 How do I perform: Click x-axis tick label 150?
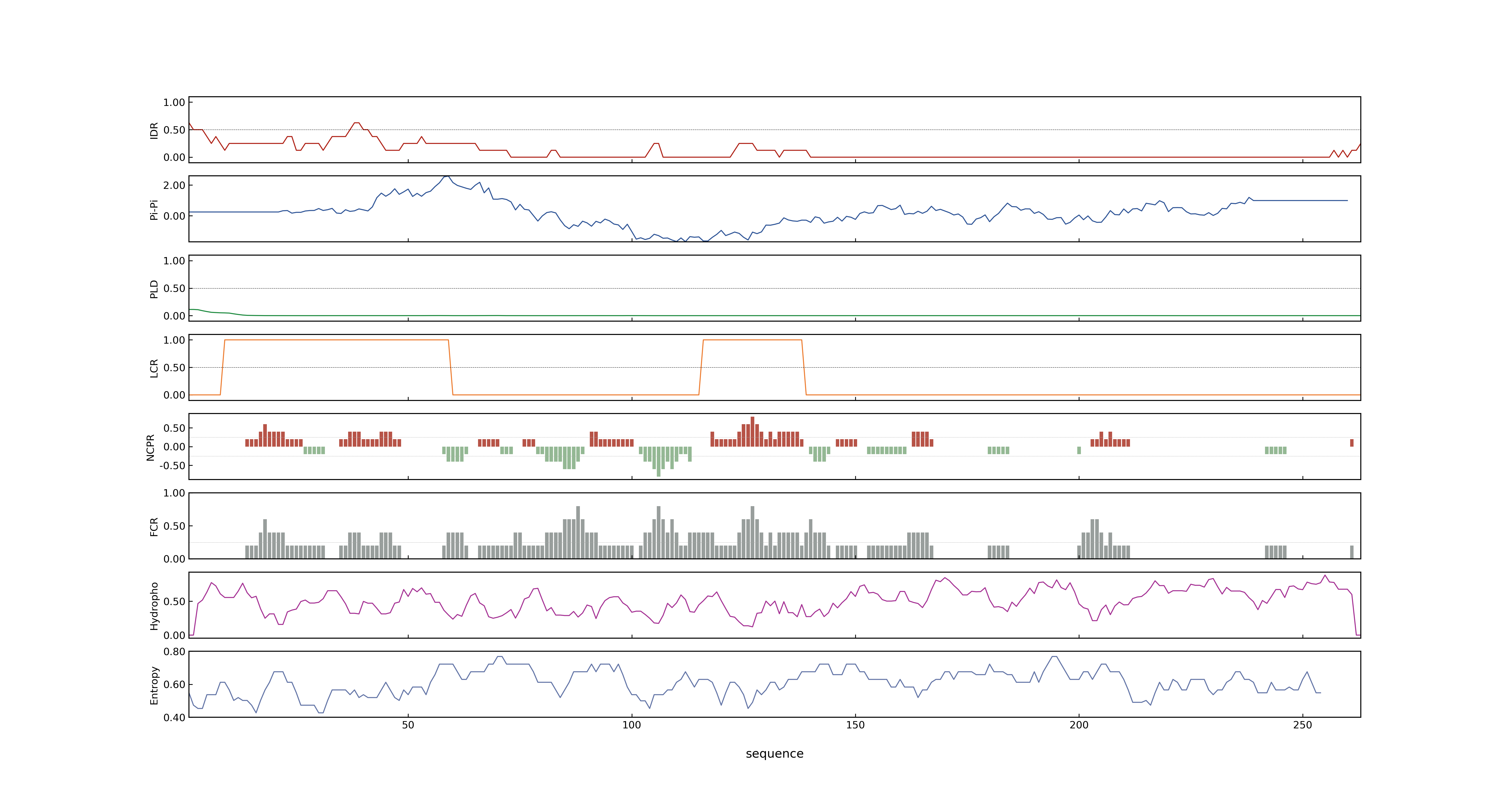point(855,725)
